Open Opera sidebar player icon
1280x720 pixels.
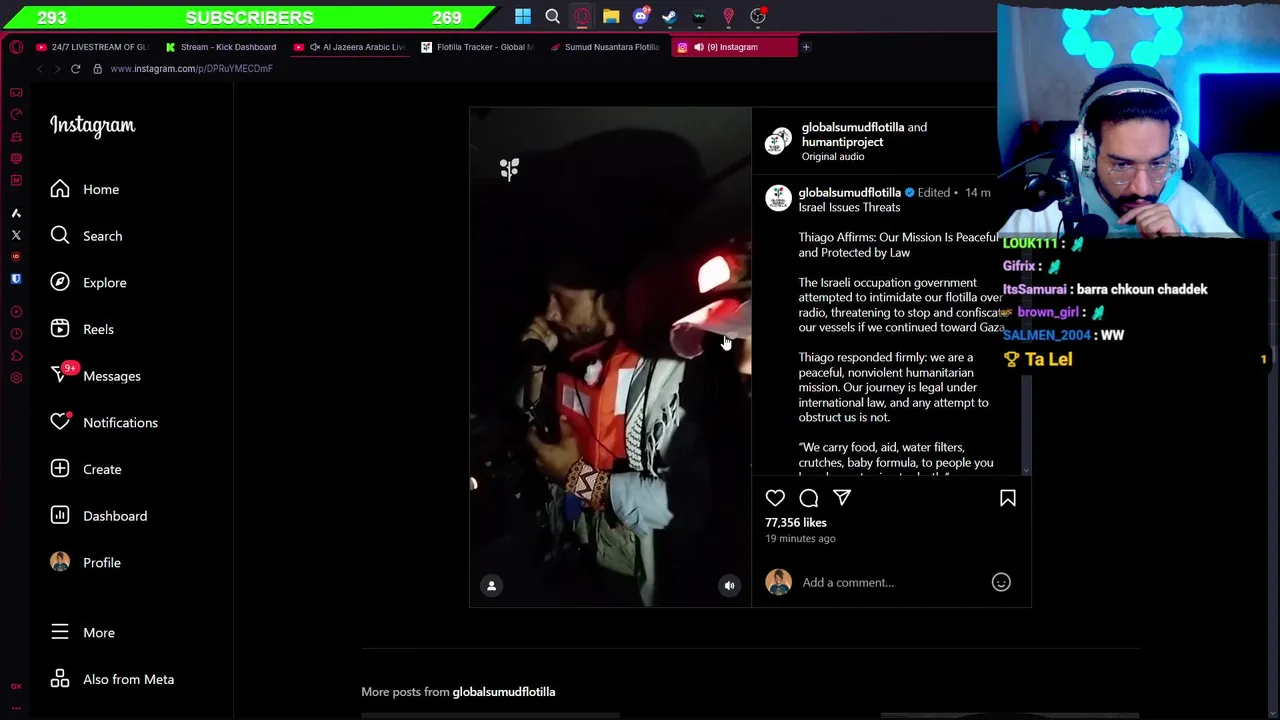tap(16, 312)
